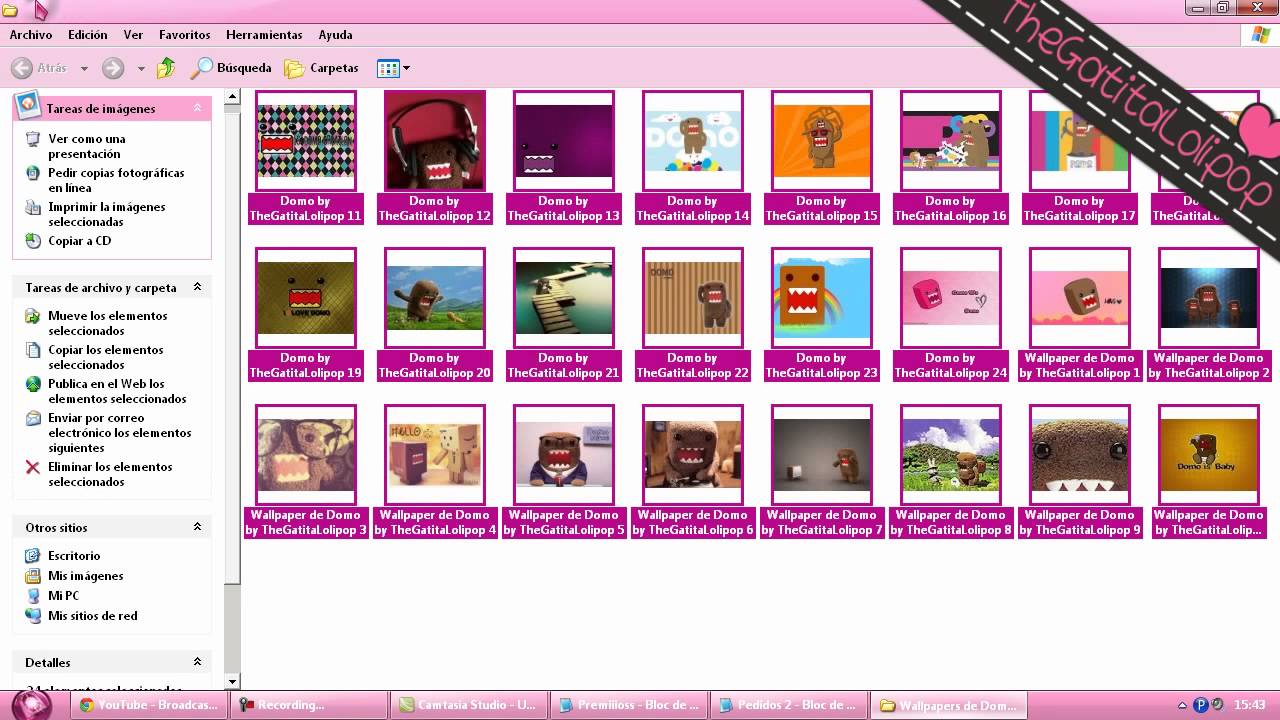The width and height of the screenshot is (1280, 720).
Task: Open Mi PC from Otros sitios
Action: (x=63, y=596)
